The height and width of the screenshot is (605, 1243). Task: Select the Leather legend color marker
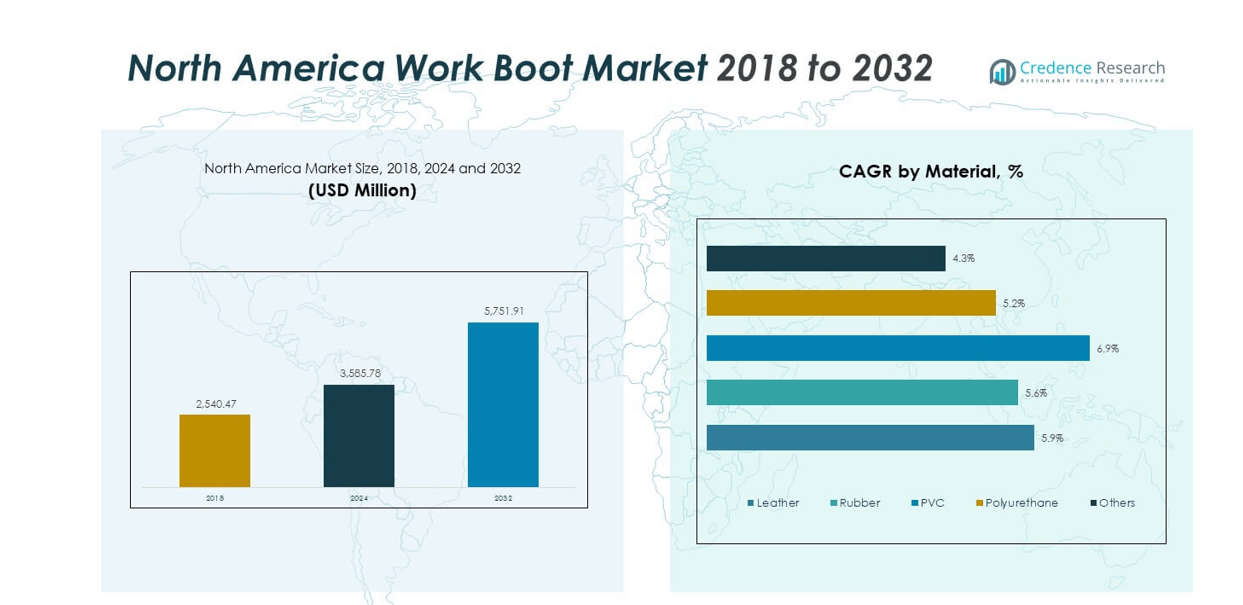tap(751, 503)
